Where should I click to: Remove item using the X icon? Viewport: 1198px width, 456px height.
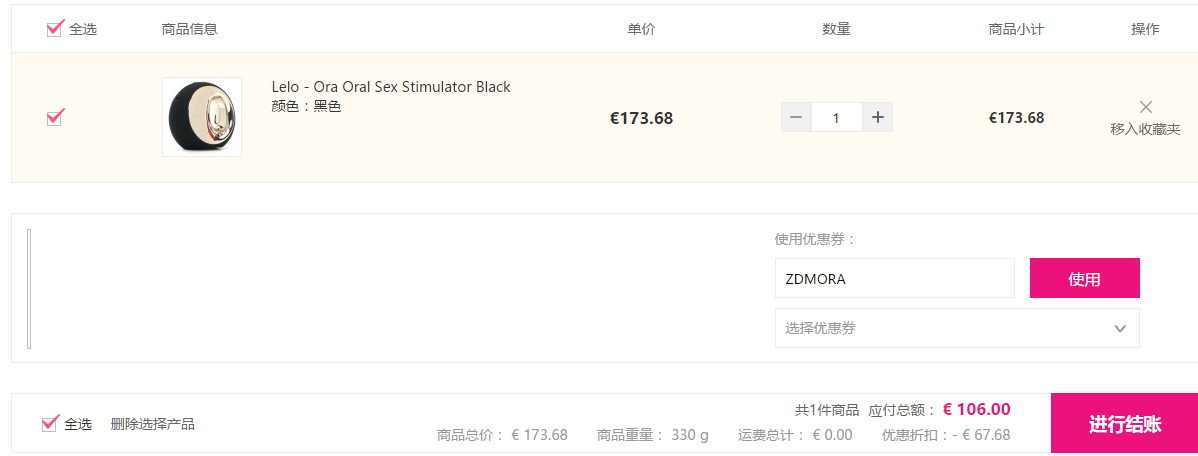coord(1145,107)
